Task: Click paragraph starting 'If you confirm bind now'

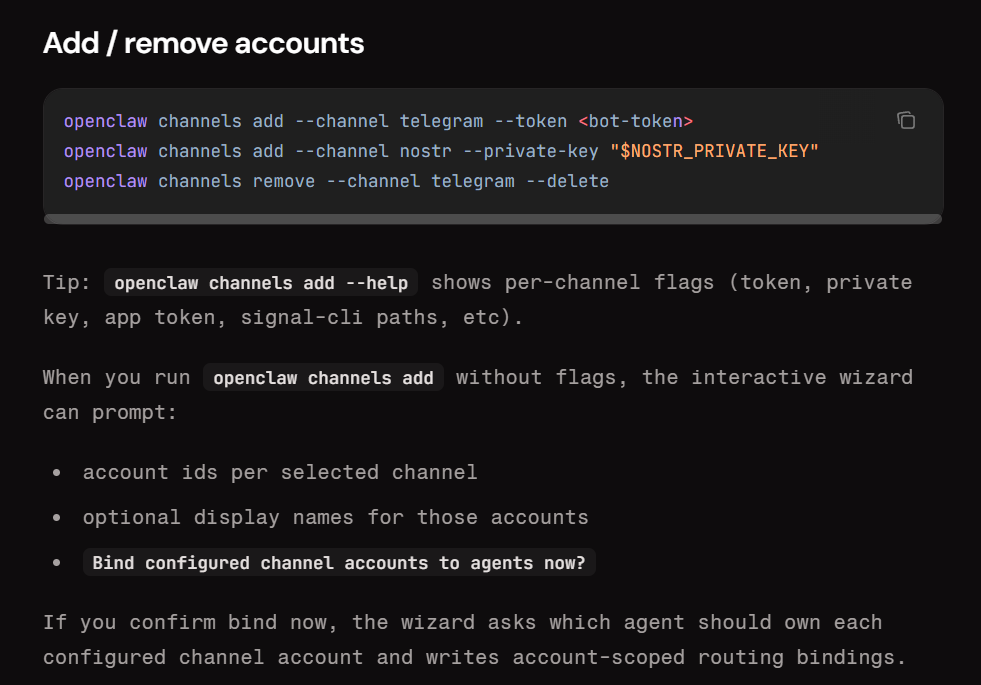Action: pyautogui.click(x=474, y=640)
